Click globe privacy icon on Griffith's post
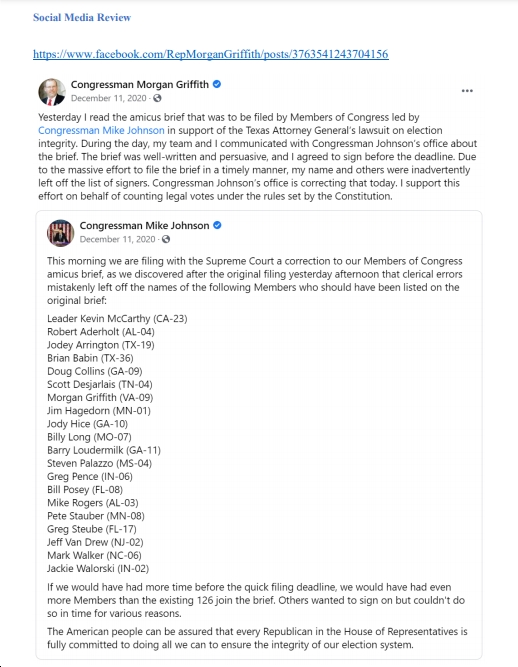 point(157,98)
